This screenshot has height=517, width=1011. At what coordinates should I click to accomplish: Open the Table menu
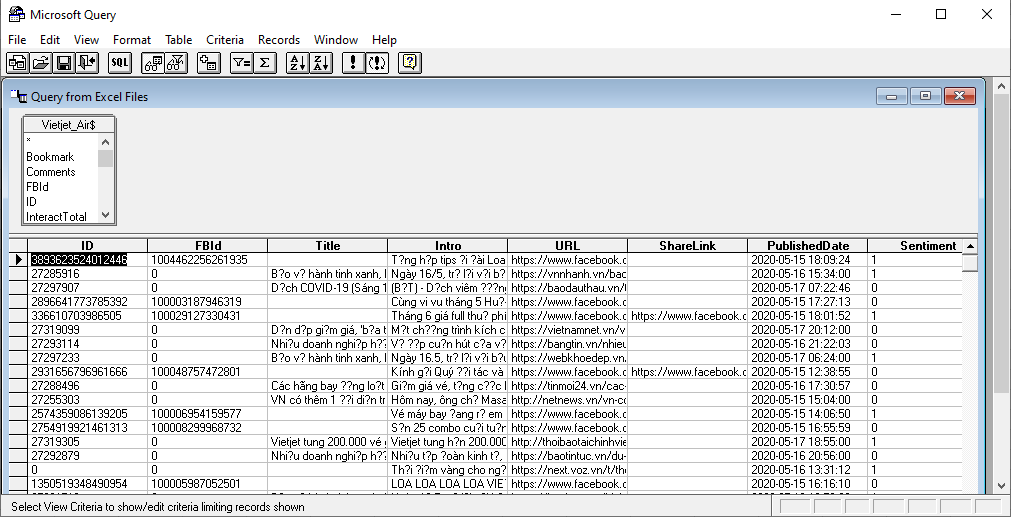[179, 40]
